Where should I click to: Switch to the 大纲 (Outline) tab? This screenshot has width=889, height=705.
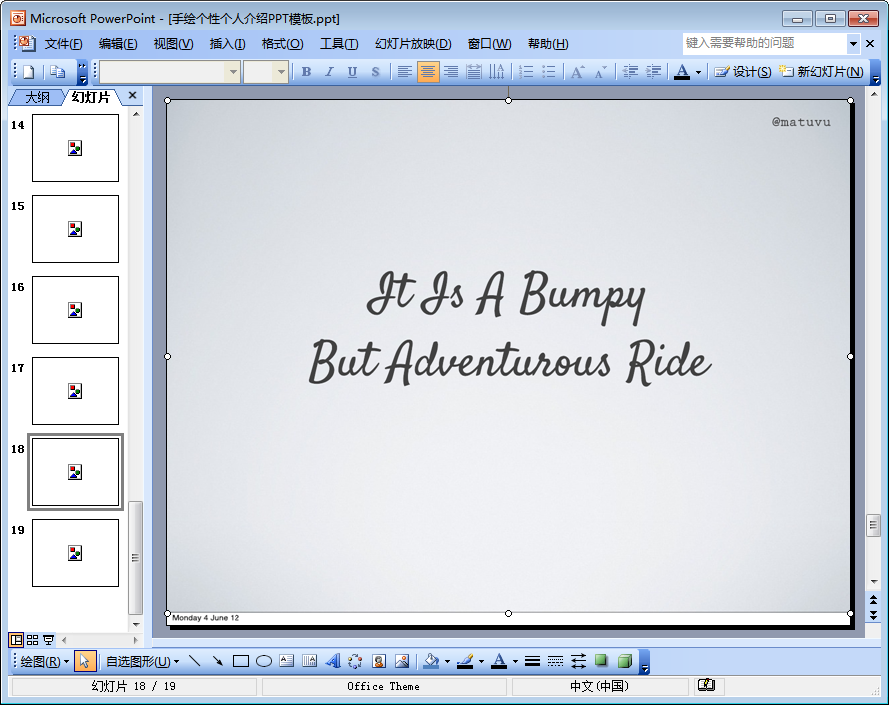(37, 97)
